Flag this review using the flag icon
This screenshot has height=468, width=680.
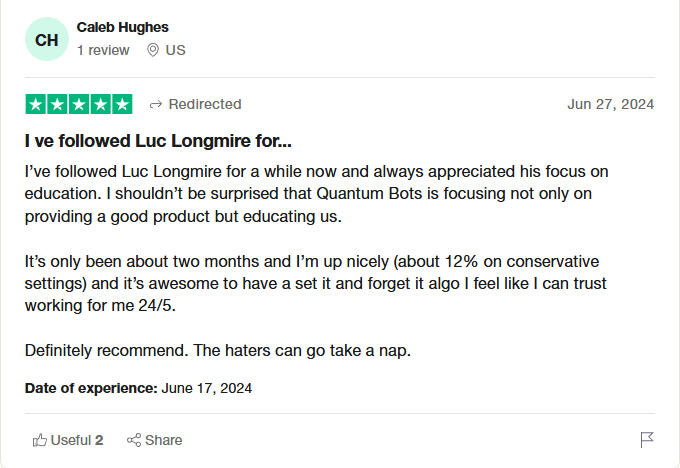(x=646, y=440)
